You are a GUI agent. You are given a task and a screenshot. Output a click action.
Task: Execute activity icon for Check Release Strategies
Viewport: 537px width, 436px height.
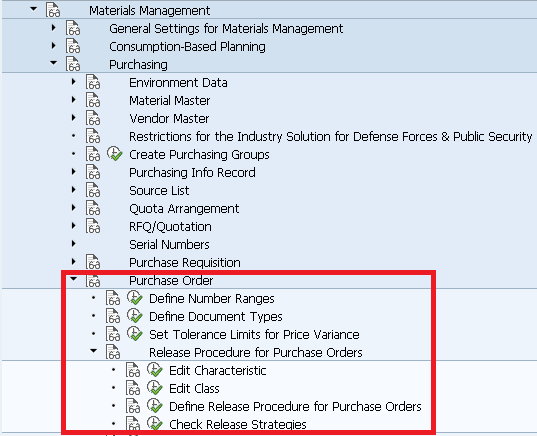[155, 423]
